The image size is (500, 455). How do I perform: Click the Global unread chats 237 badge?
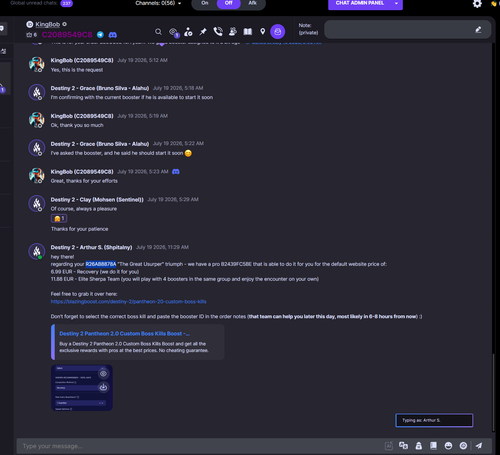[66, 3]
